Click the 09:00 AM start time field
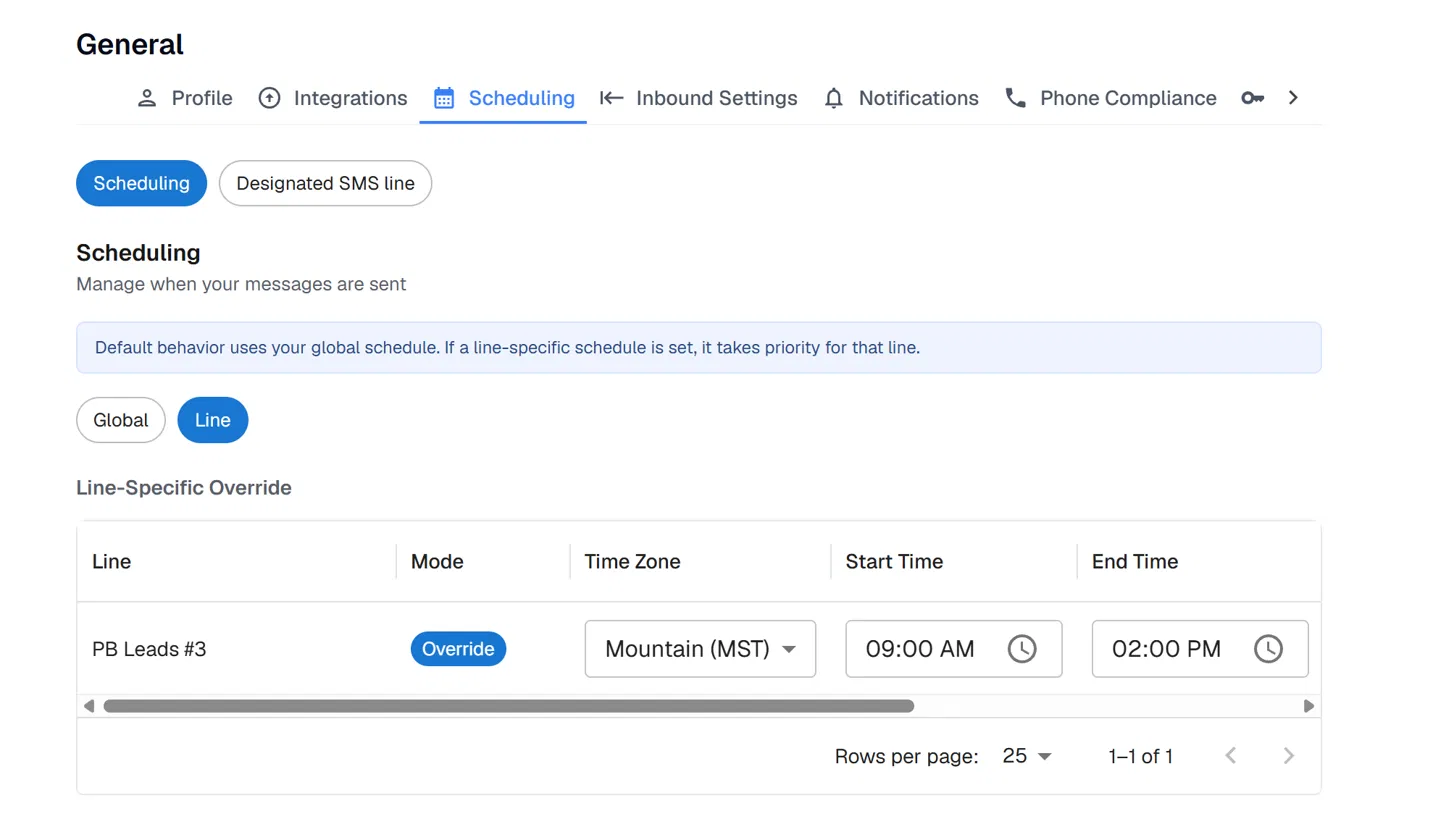This screenshot has height=840, width=1433. coord(954,649)
